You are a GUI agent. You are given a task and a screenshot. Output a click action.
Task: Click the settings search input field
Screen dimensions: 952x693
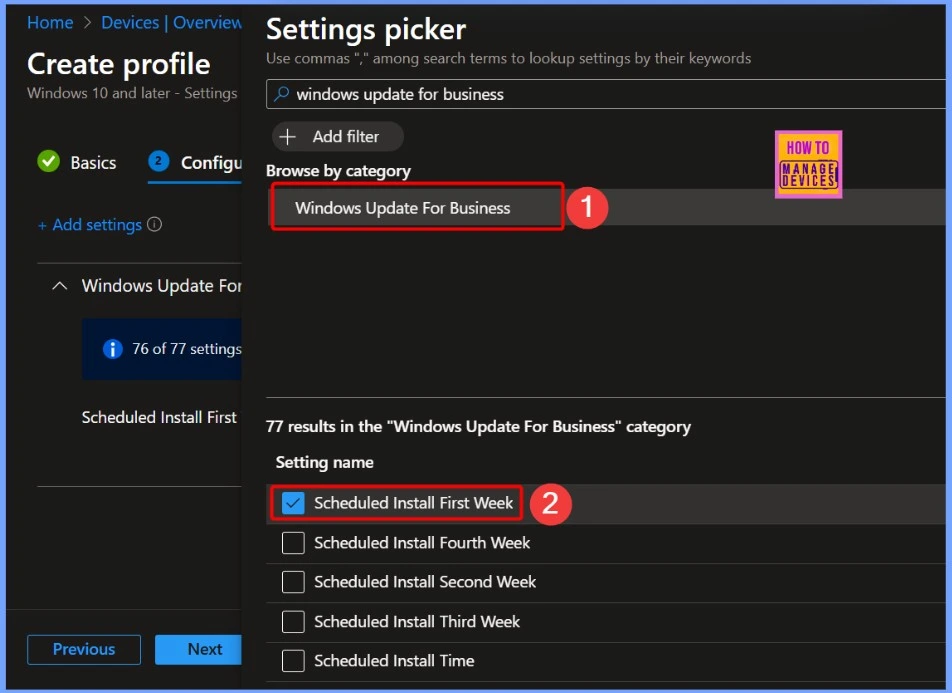tap(606, 94)
